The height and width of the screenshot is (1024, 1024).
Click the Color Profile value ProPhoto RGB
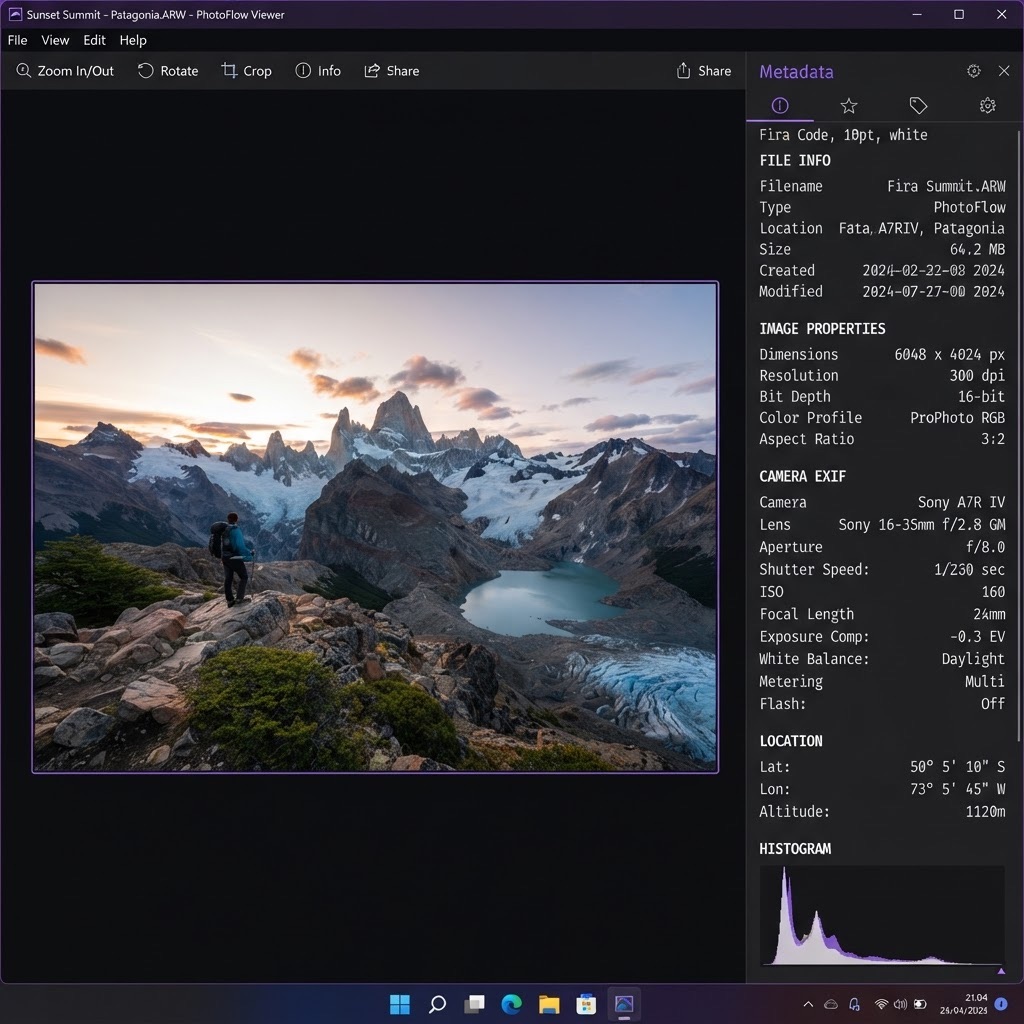tap(957, 417)
